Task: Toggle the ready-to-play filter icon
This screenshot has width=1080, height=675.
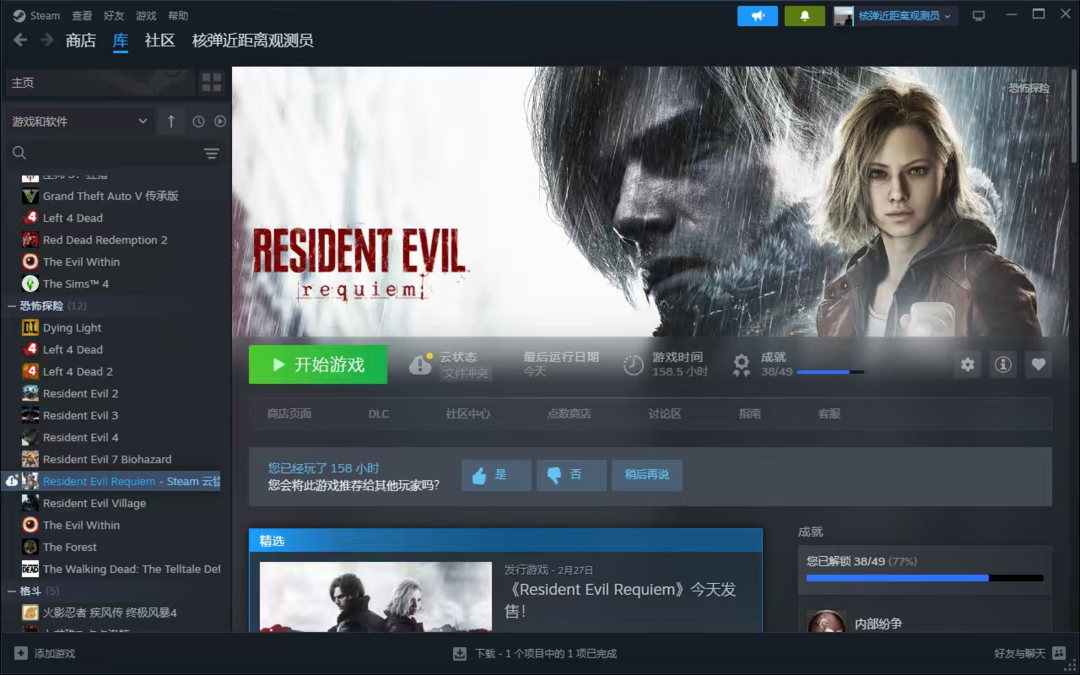Action: point(220,121)
